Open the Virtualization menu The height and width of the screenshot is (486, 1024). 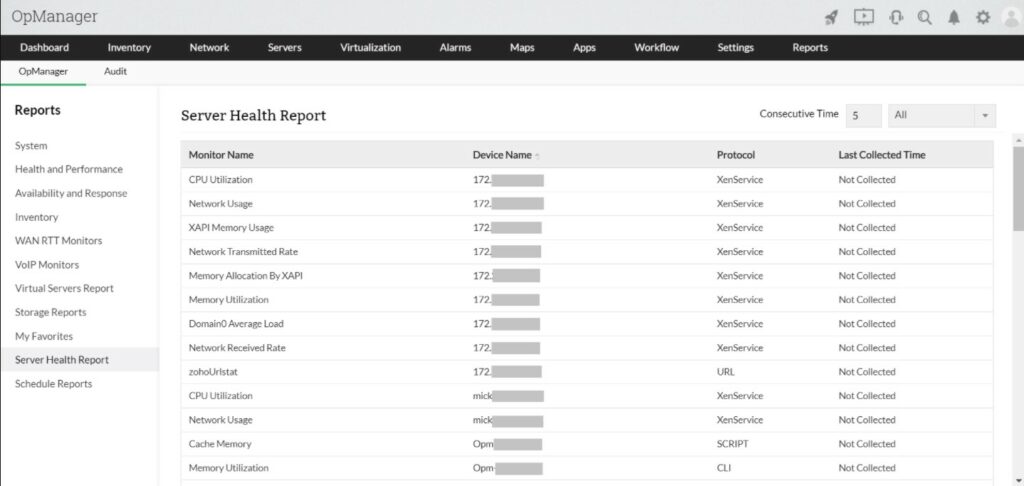[370, 48]
